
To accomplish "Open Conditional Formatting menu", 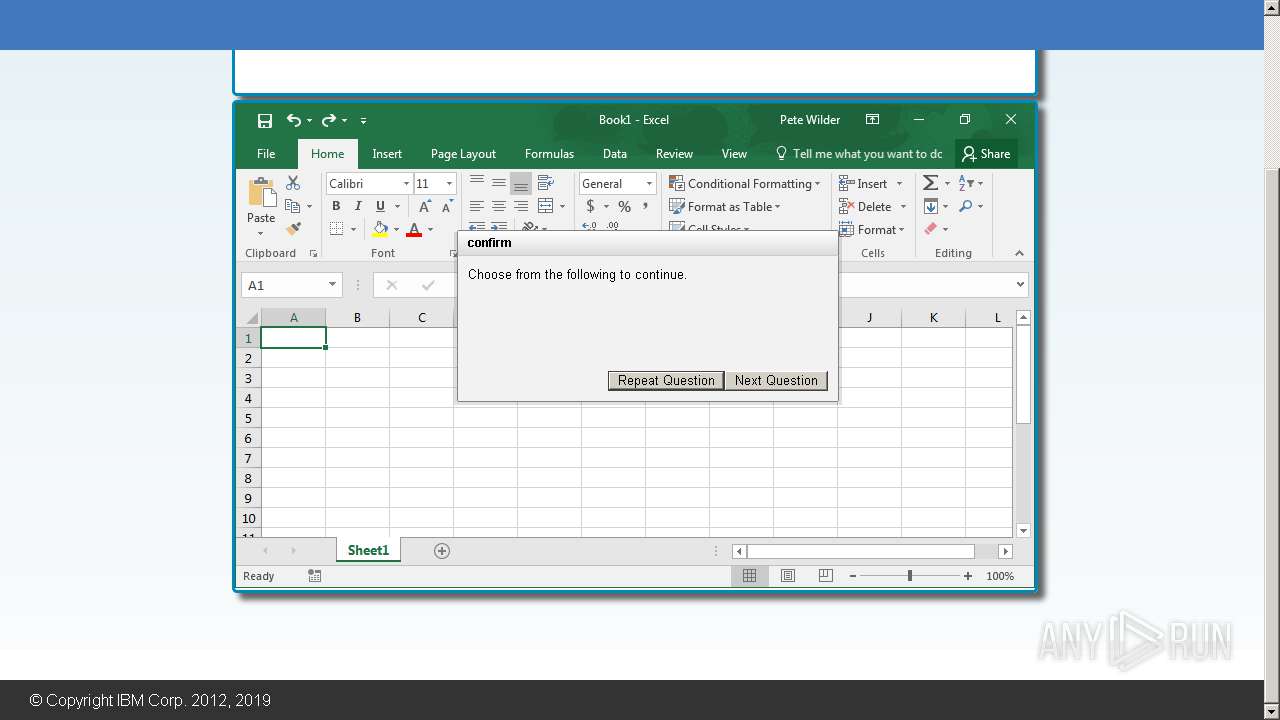I will pyautogui.click(x=745, y=184).
